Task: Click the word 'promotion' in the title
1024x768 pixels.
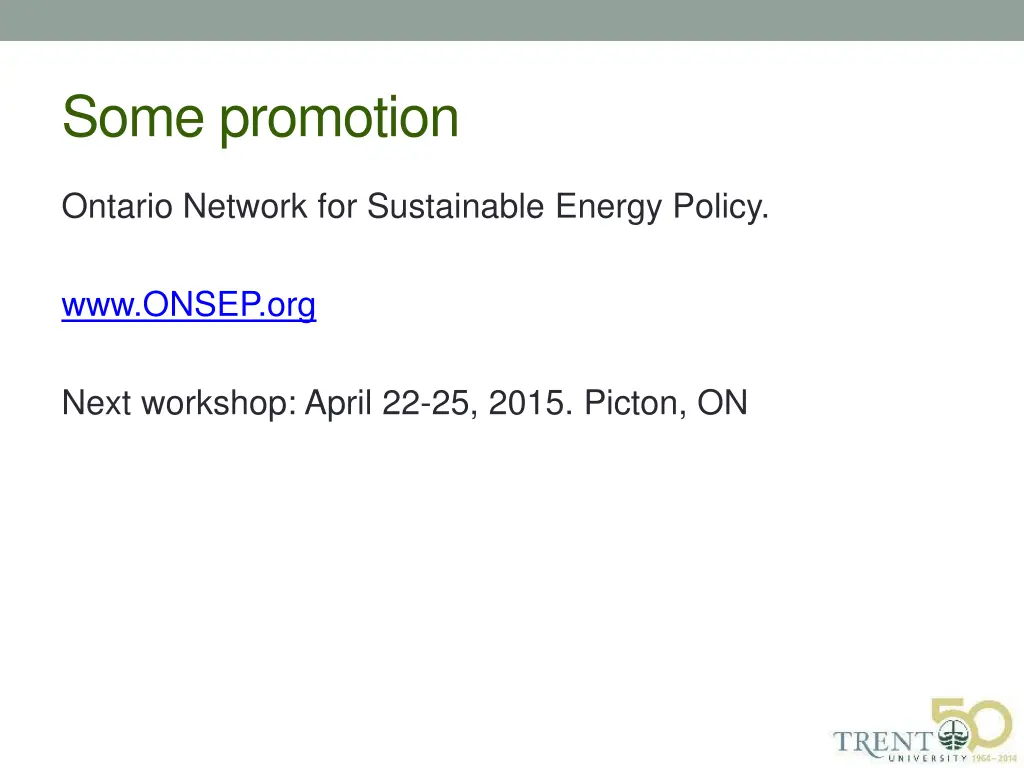Action: [339, 121]
